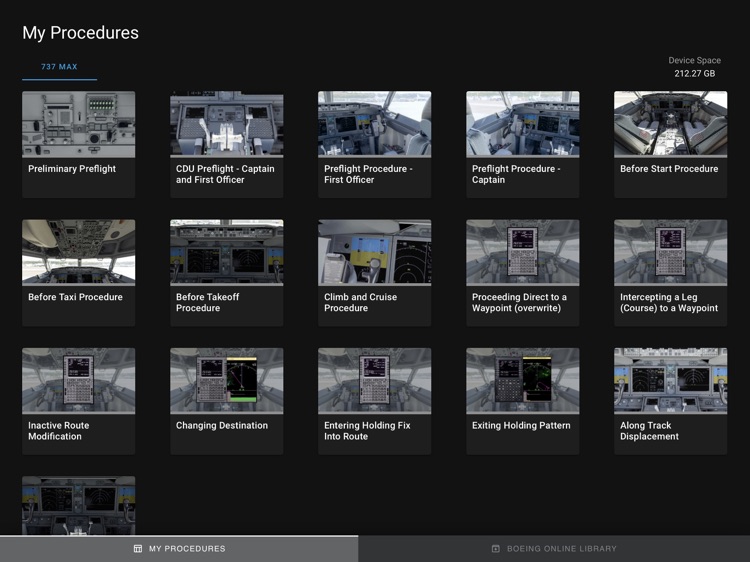750x562 pixels.
Task: Open Proceeding Direct to a Waypoint (overwrite)
Action: pos(523,273)
